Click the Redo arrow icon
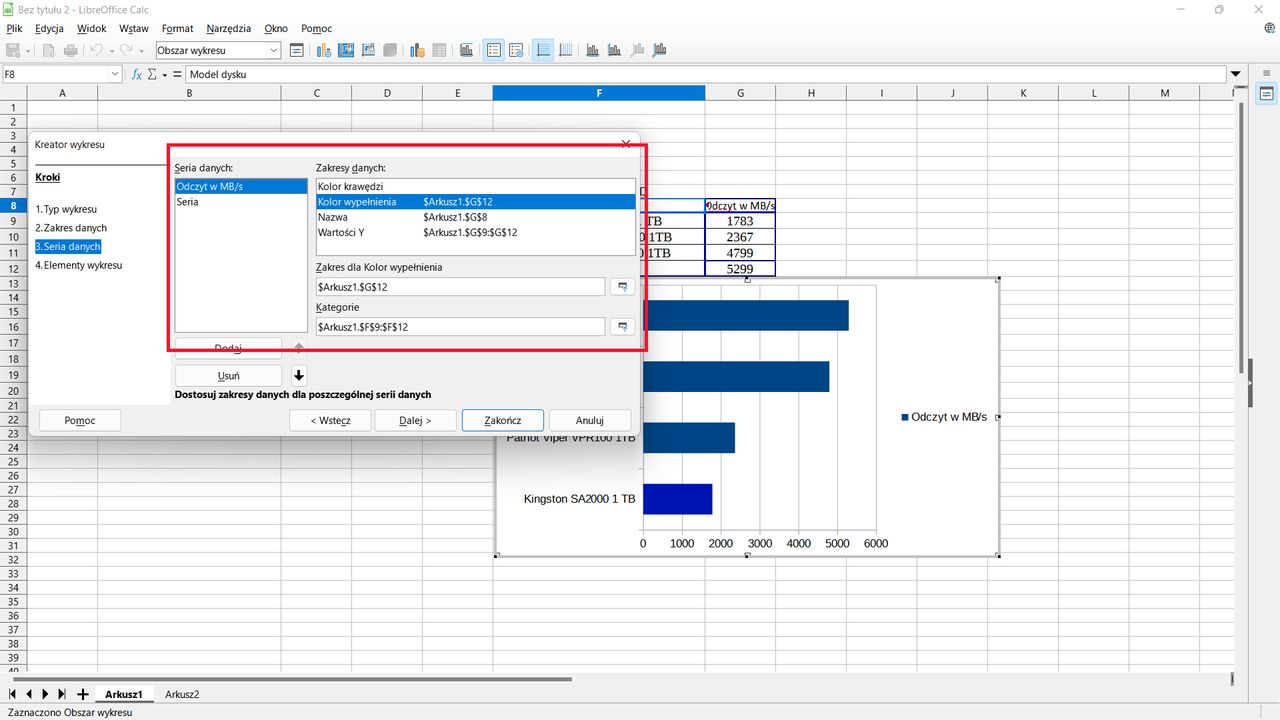Image resolution: width=1280 pixels, height=720 pixels. tap(126, 50)
